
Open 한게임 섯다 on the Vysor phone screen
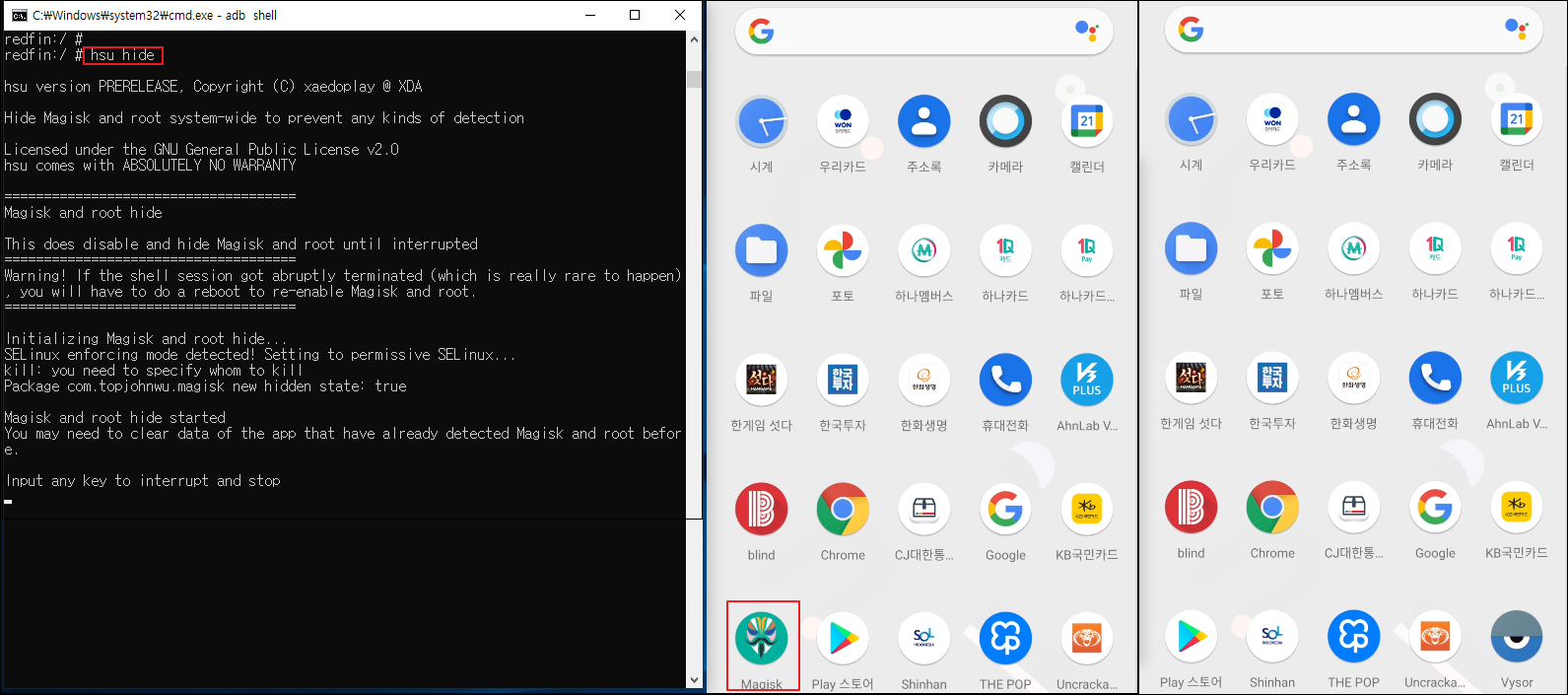[1192, 378]
